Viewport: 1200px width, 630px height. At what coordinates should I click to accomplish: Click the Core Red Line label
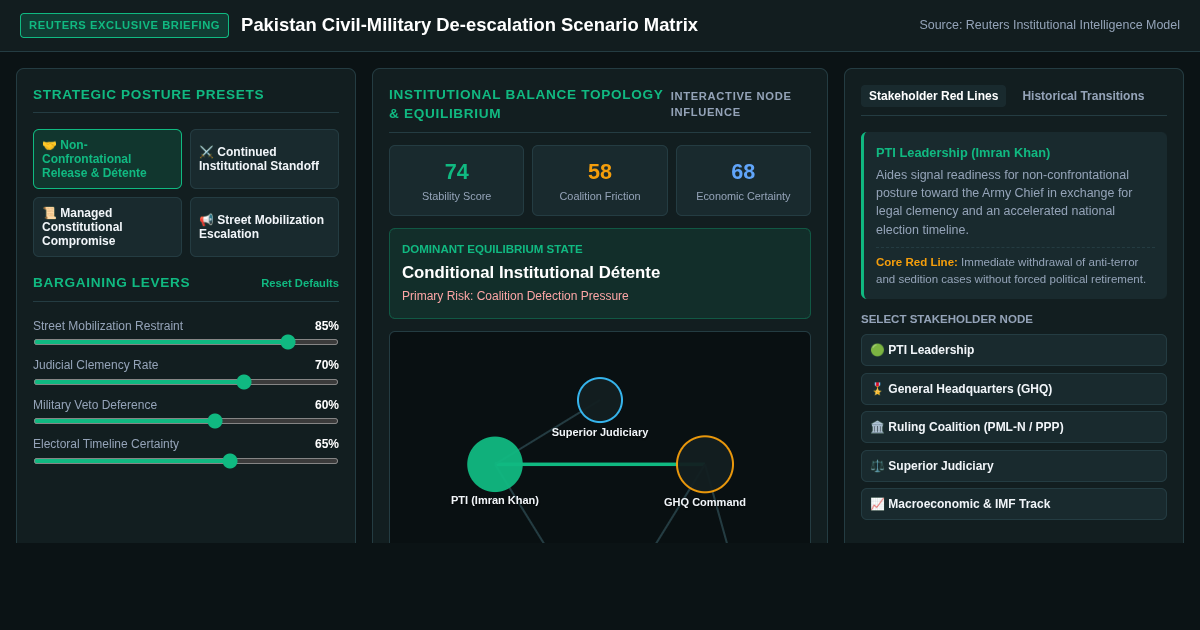tap(917, 262)
